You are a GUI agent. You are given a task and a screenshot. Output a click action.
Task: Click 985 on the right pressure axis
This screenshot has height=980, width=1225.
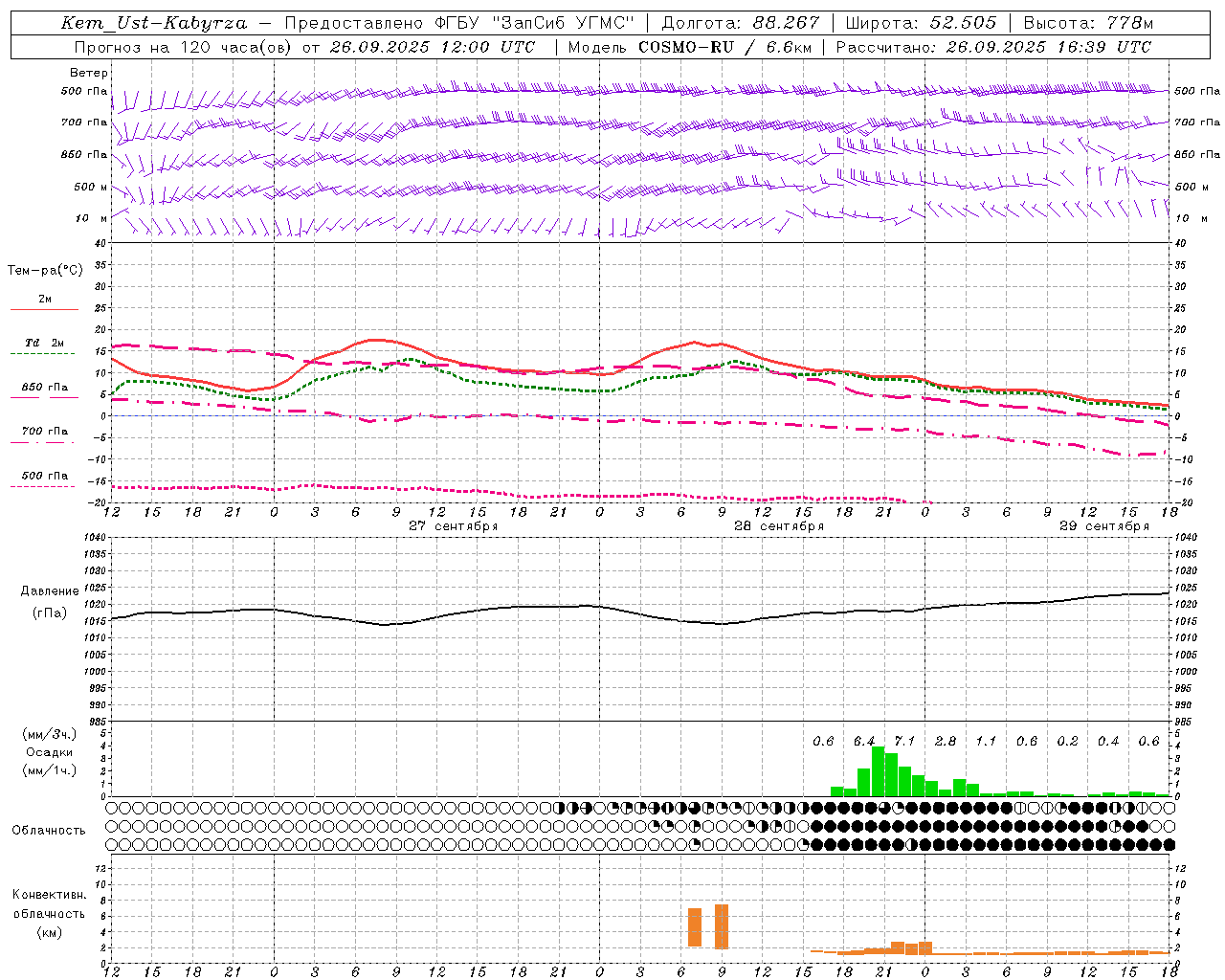pyautogui.click(x=1185, y=722)
